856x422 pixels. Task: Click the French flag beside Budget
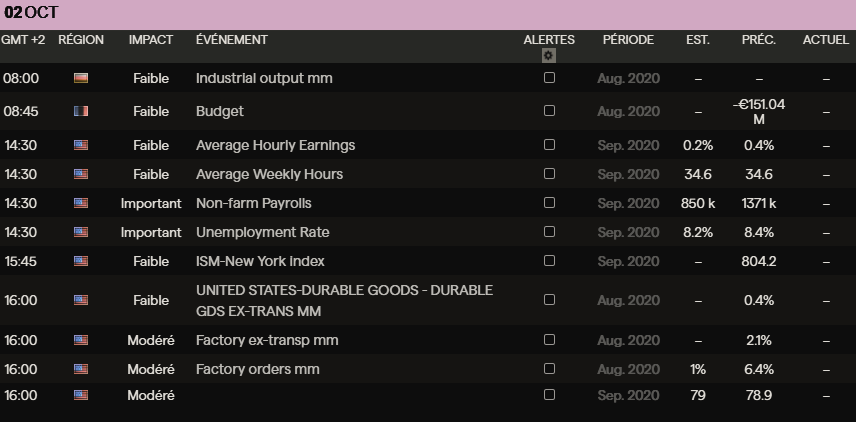click(x=81, y=111)
